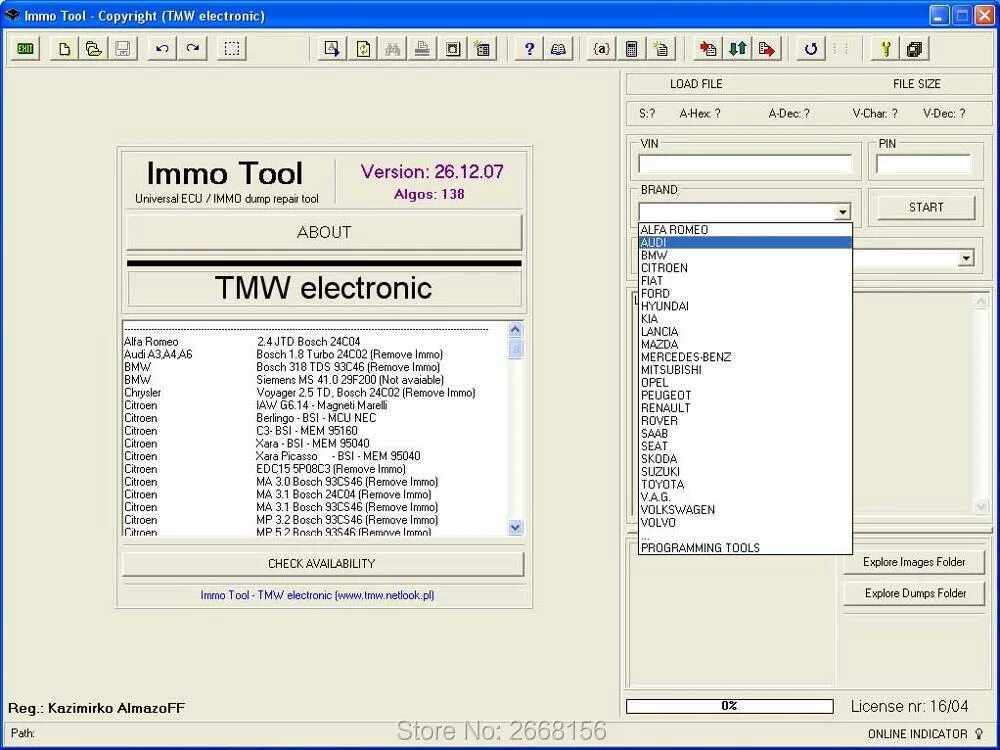1000x750 pixels.
Task: Choose VOLKSWAGEN brand option
Action: tap(745, 510)
